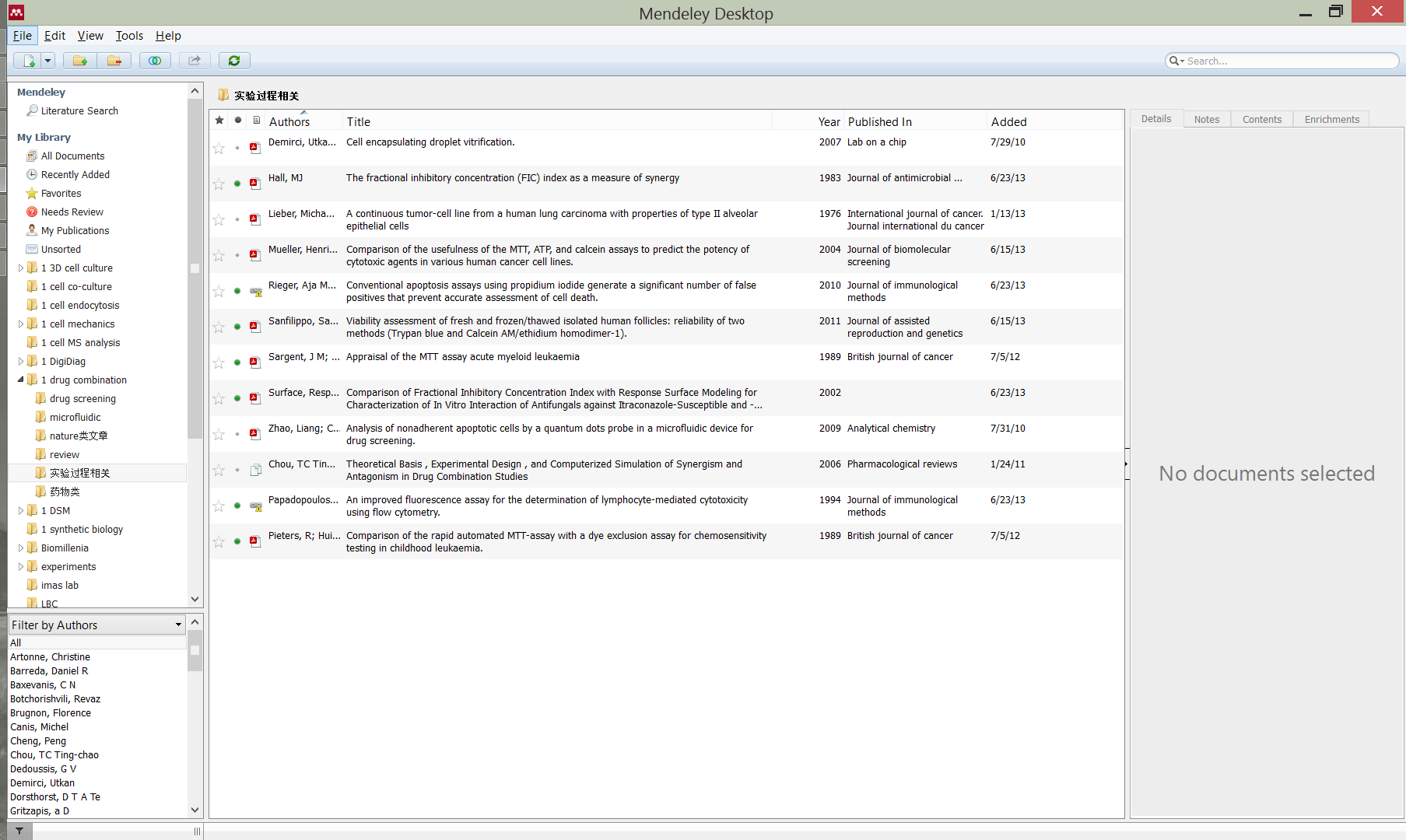Open the Help menu
Viewport: 1406px width, 840px height.
(168, 36)
